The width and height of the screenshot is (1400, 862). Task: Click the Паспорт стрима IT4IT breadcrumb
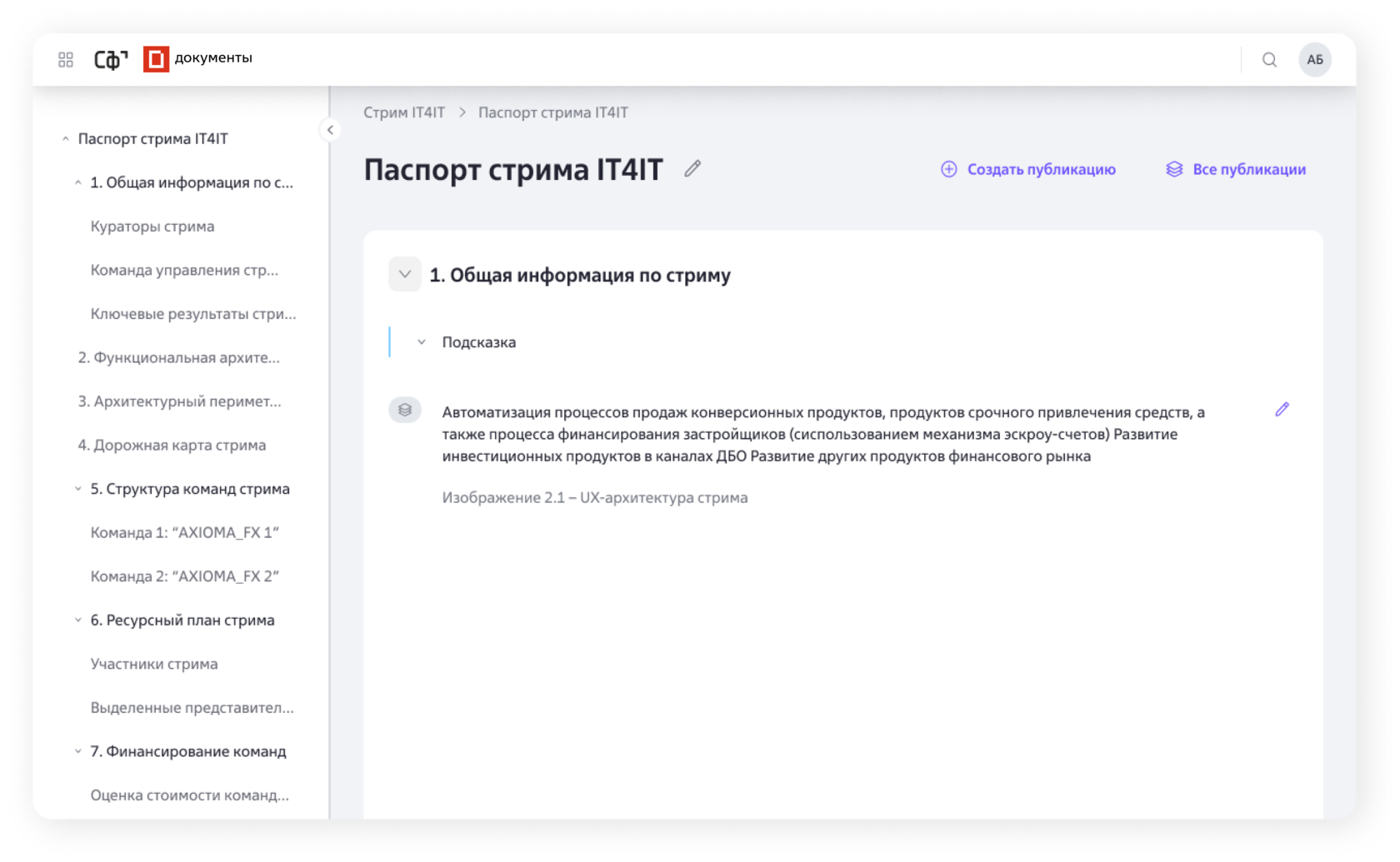tap(553, 112)
